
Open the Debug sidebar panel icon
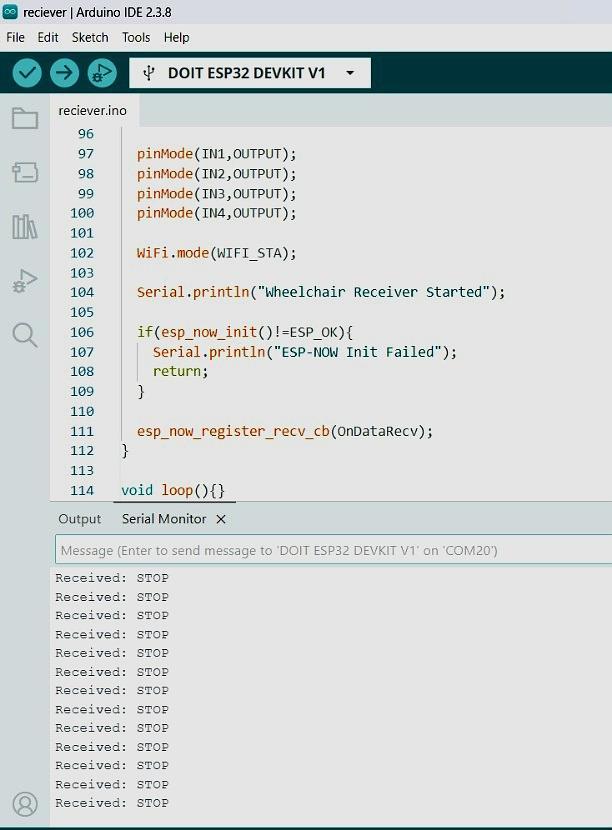pos(25,281)
